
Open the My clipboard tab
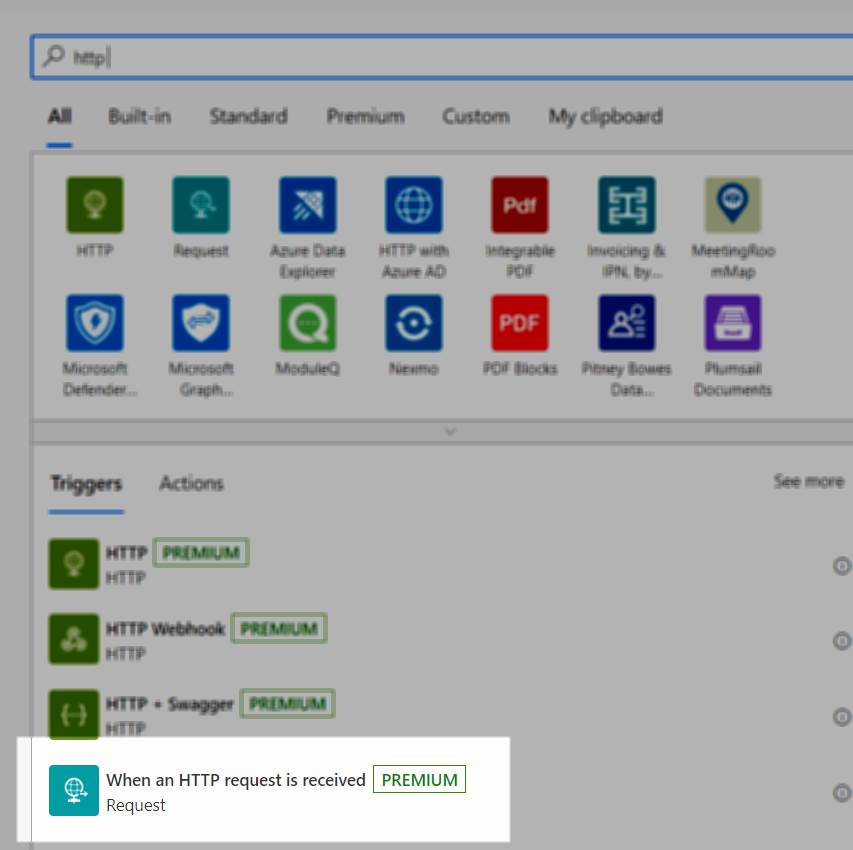(605, 117)
